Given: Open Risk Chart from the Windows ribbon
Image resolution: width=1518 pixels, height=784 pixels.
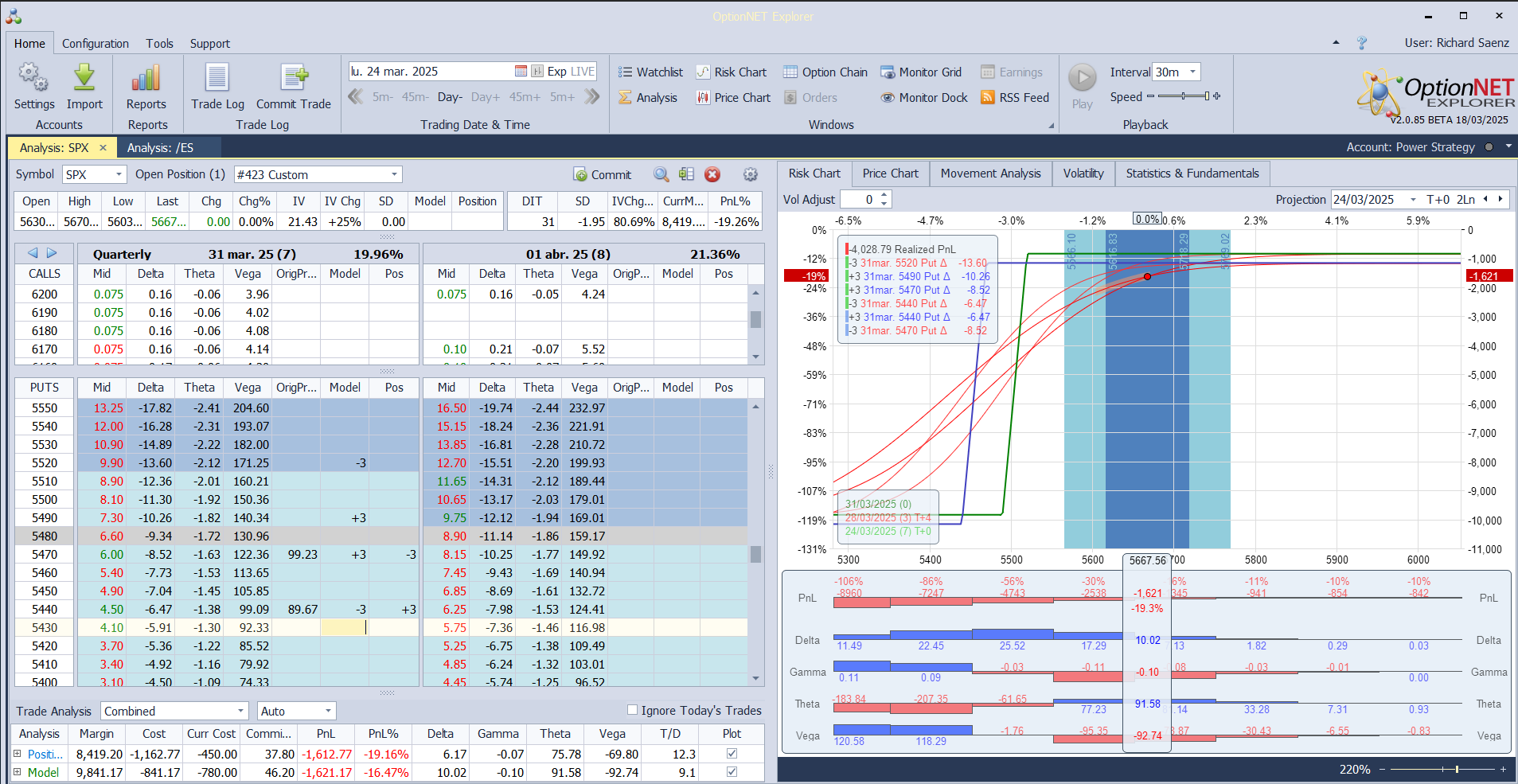Looking at the screenshot, I should 731,72.
